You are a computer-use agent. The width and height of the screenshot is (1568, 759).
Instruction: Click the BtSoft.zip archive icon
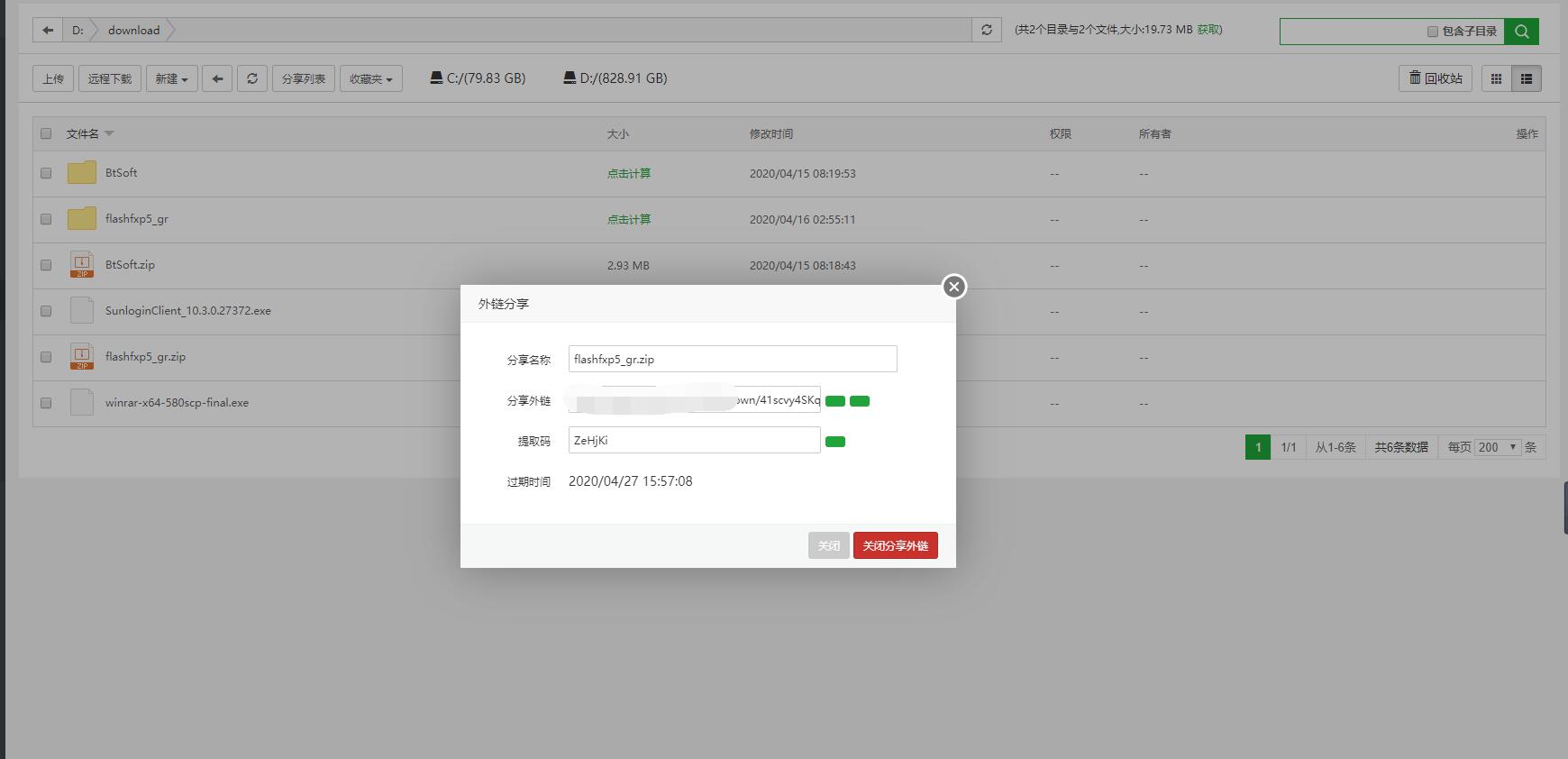82,265
